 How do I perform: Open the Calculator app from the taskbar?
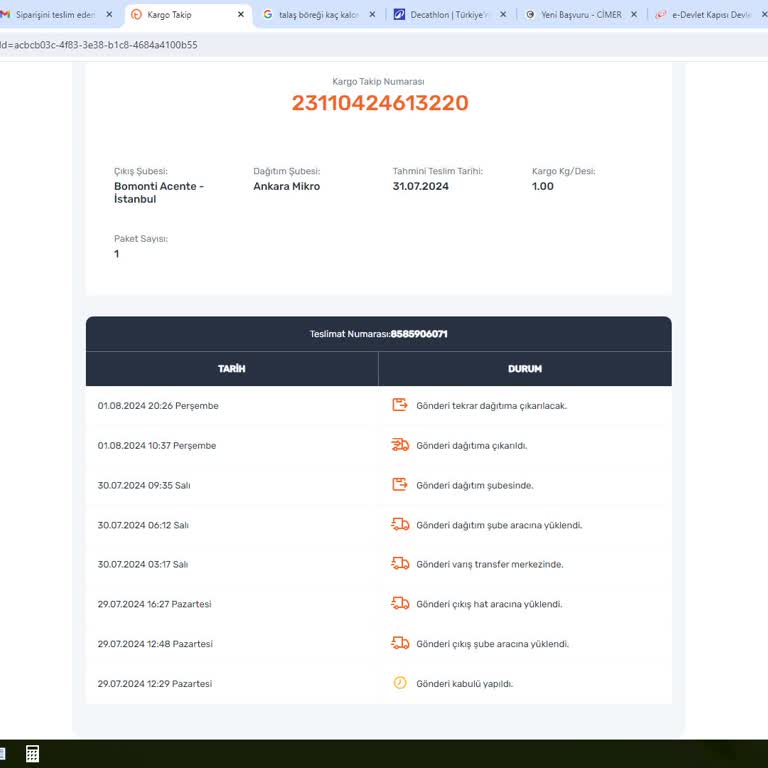(32, 754)
